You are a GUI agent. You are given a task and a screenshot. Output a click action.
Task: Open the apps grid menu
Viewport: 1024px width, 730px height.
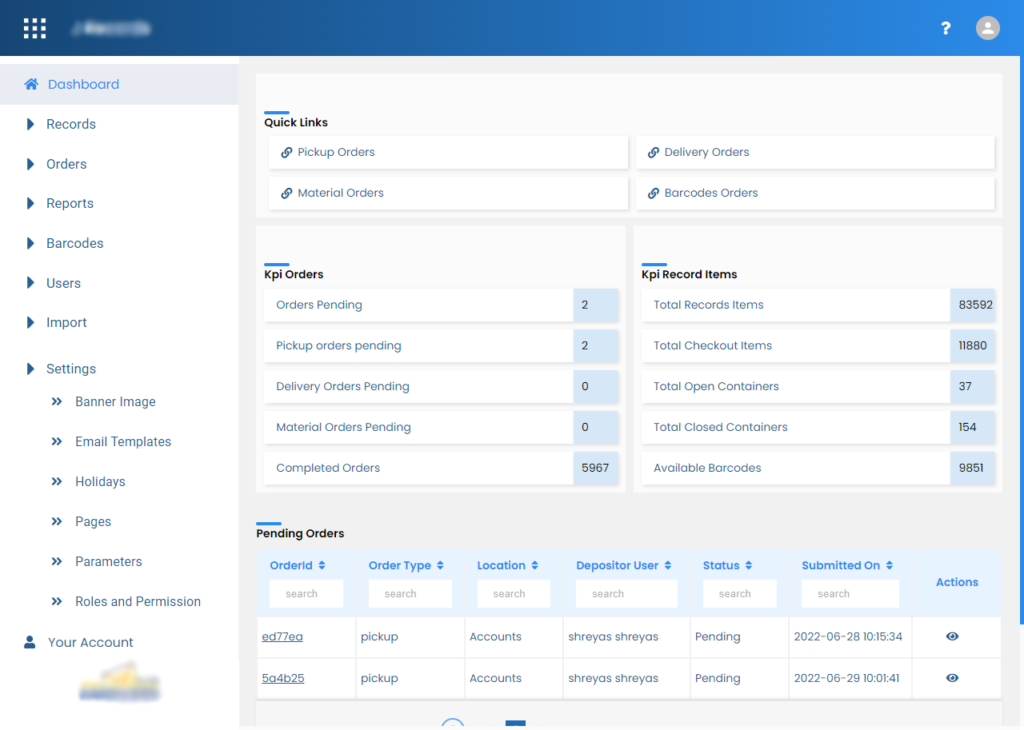(34, 27)
